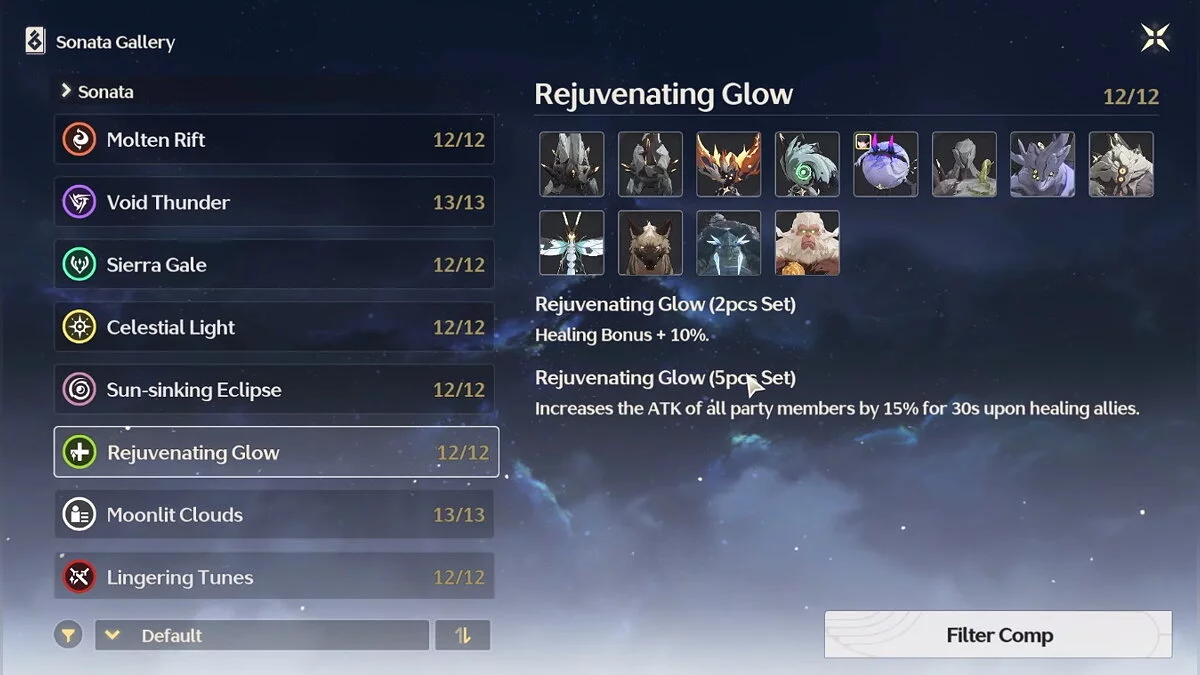Open the Rejuvenating Glow list entry
Viewport: 1200px width, 675px height.
(x=276, y=452)
